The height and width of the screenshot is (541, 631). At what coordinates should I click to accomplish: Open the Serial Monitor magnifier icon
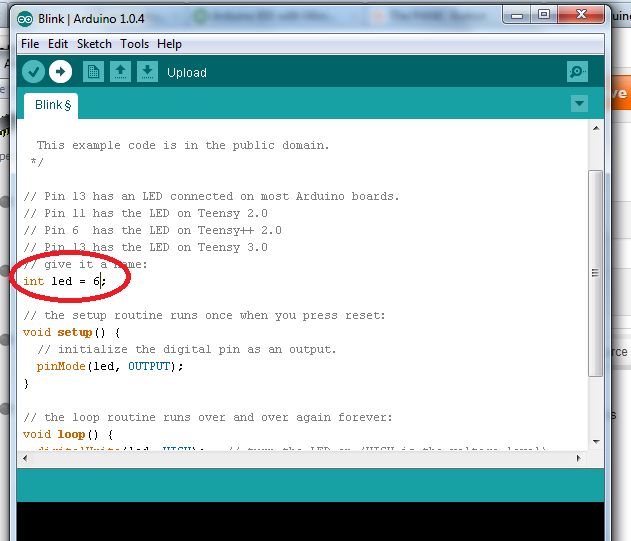point(577,72)
